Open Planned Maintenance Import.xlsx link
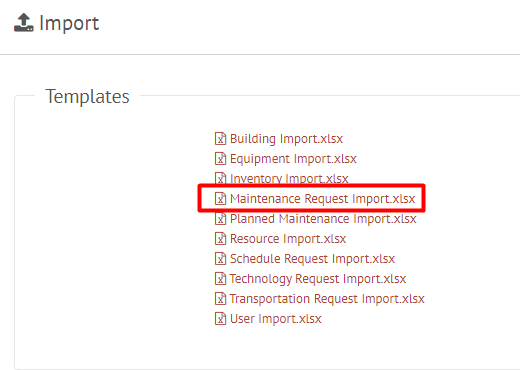520x370 pixels. click(x=323, y=219)
